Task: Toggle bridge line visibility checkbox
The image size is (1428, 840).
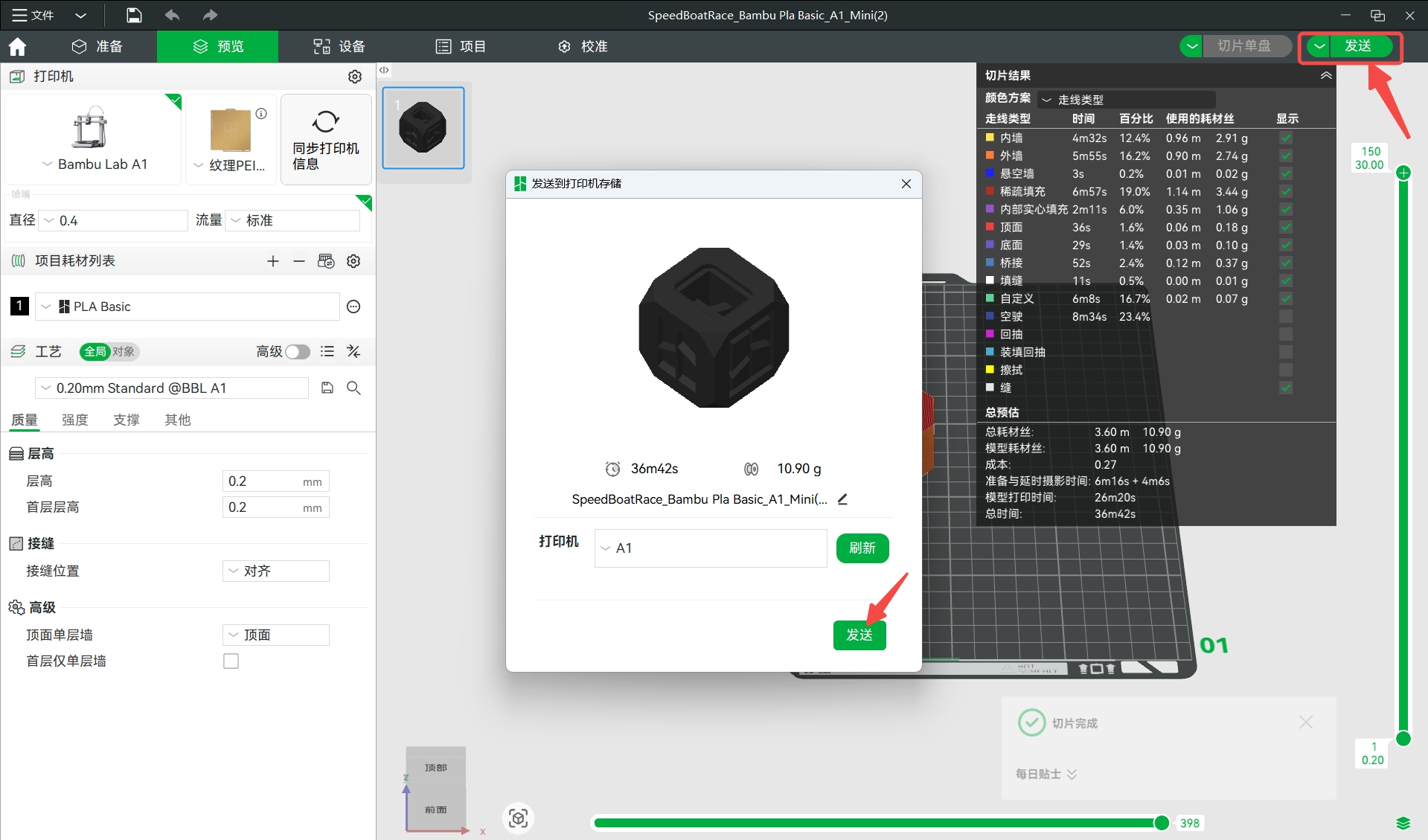Action: point(1286,263)
